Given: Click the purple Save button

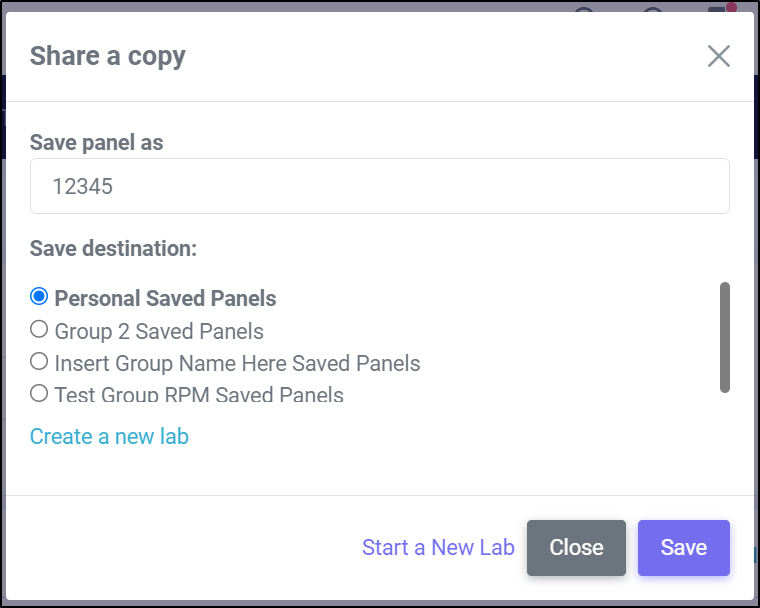Looking at the screenshot, I should pyautogui.click(x=683, y=548).
